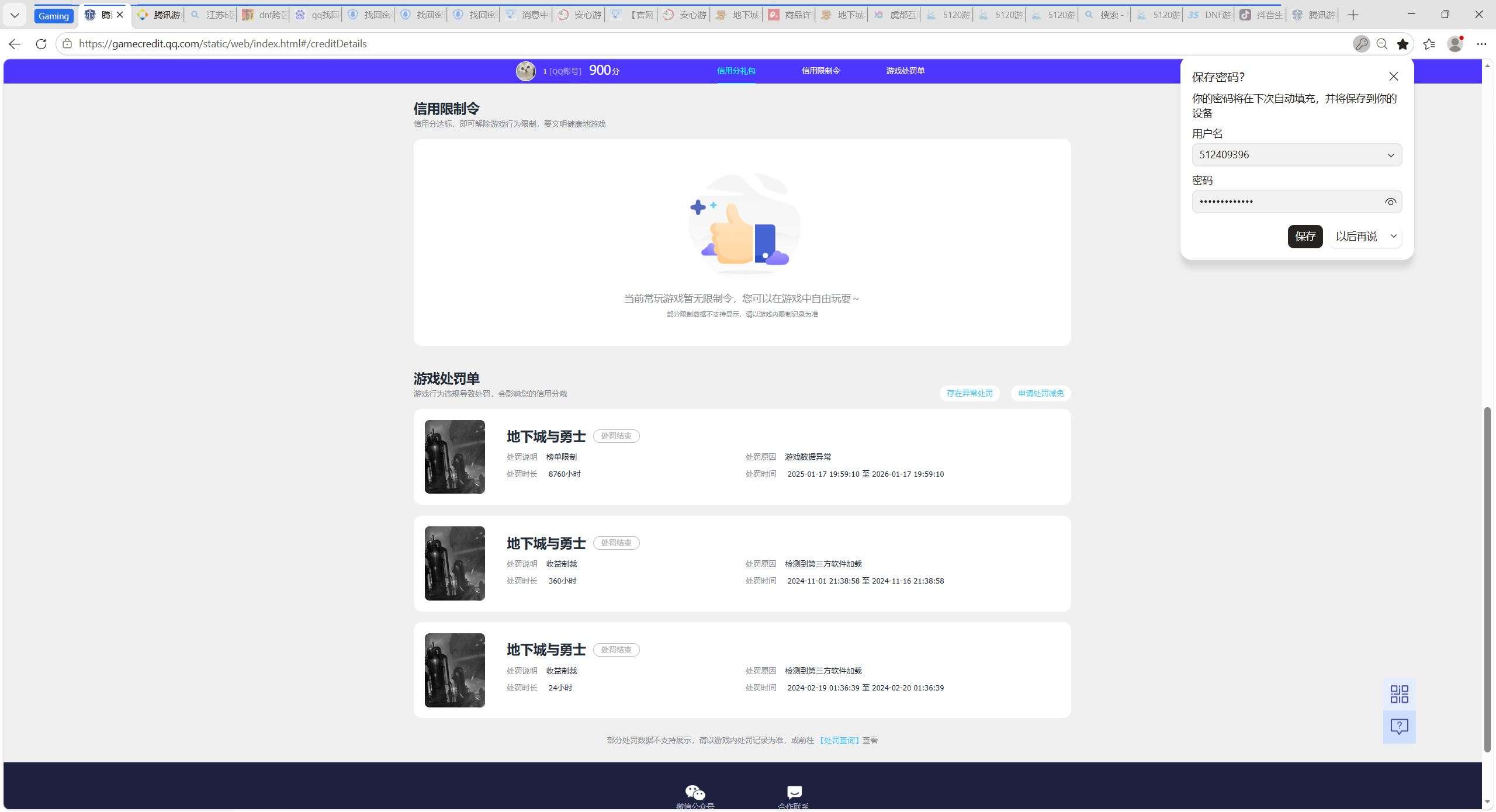Open the password manager key icon
The width and height of the screenshot is (1496, 812).
pyautogui.click(x=1361, y=44)
